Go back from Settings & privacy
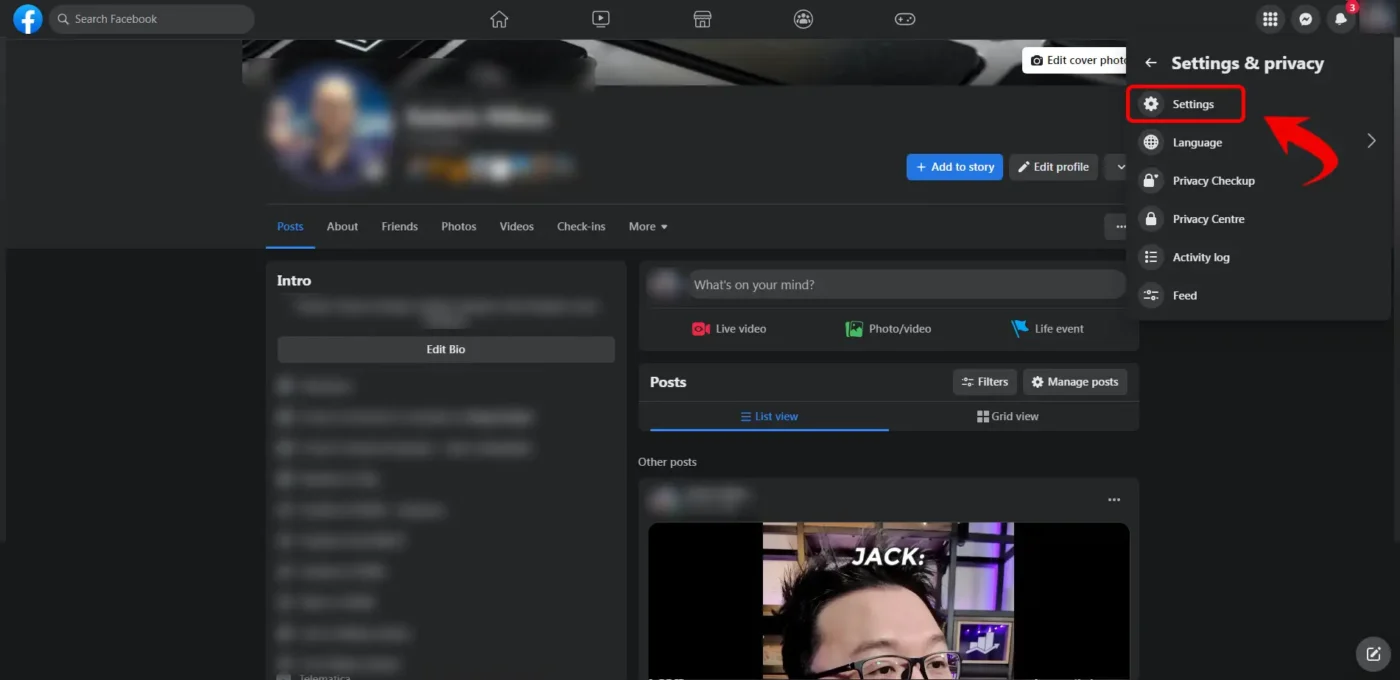This screenshot has height=680, width=1400. click(1151, 63)
